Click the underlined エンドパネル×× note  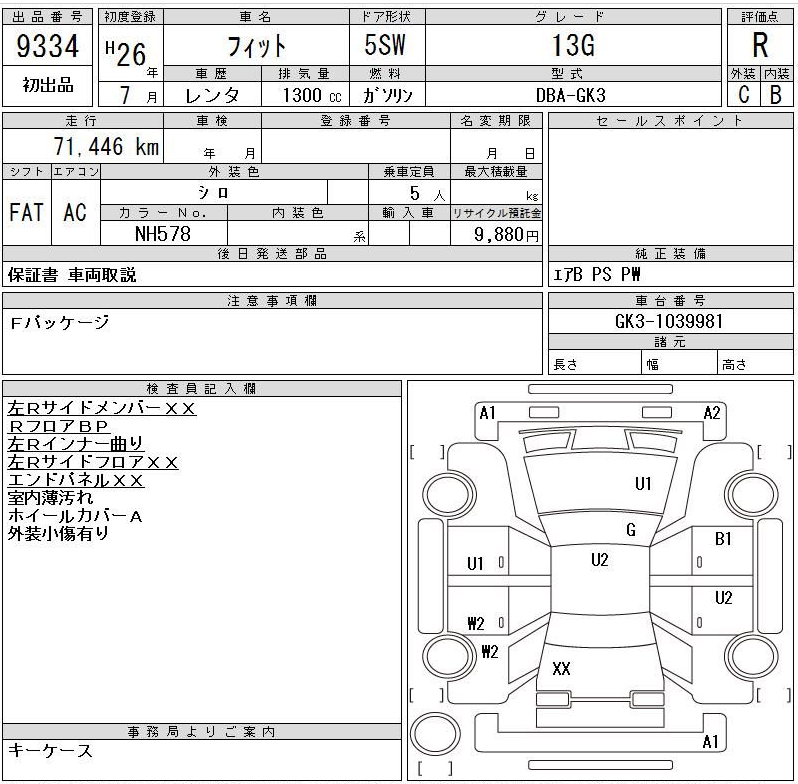(76, 481)
